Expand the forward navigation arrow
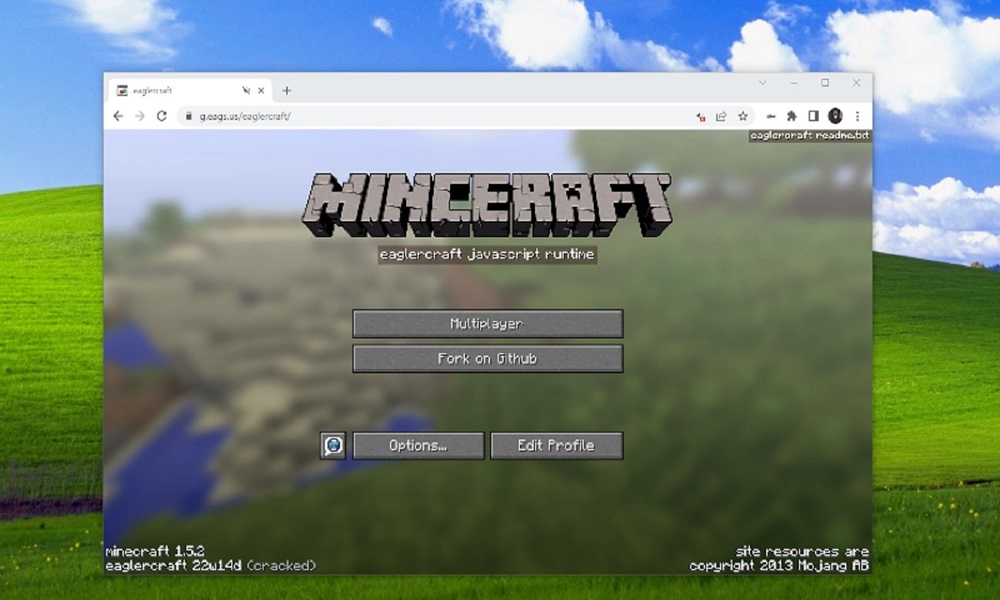This screenshot has height=600, width=1000. pyautogui.click(x=141, y=116)
